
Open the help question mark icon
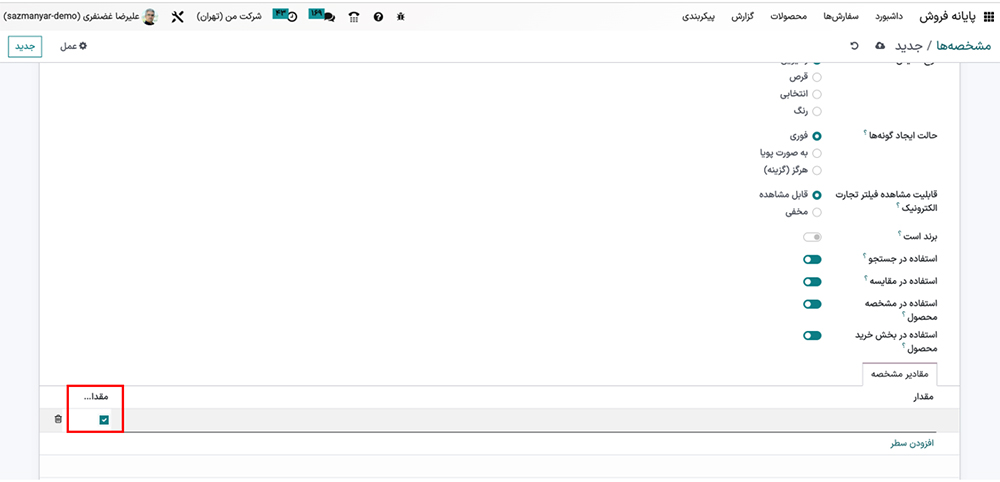[x=378, y=17]
